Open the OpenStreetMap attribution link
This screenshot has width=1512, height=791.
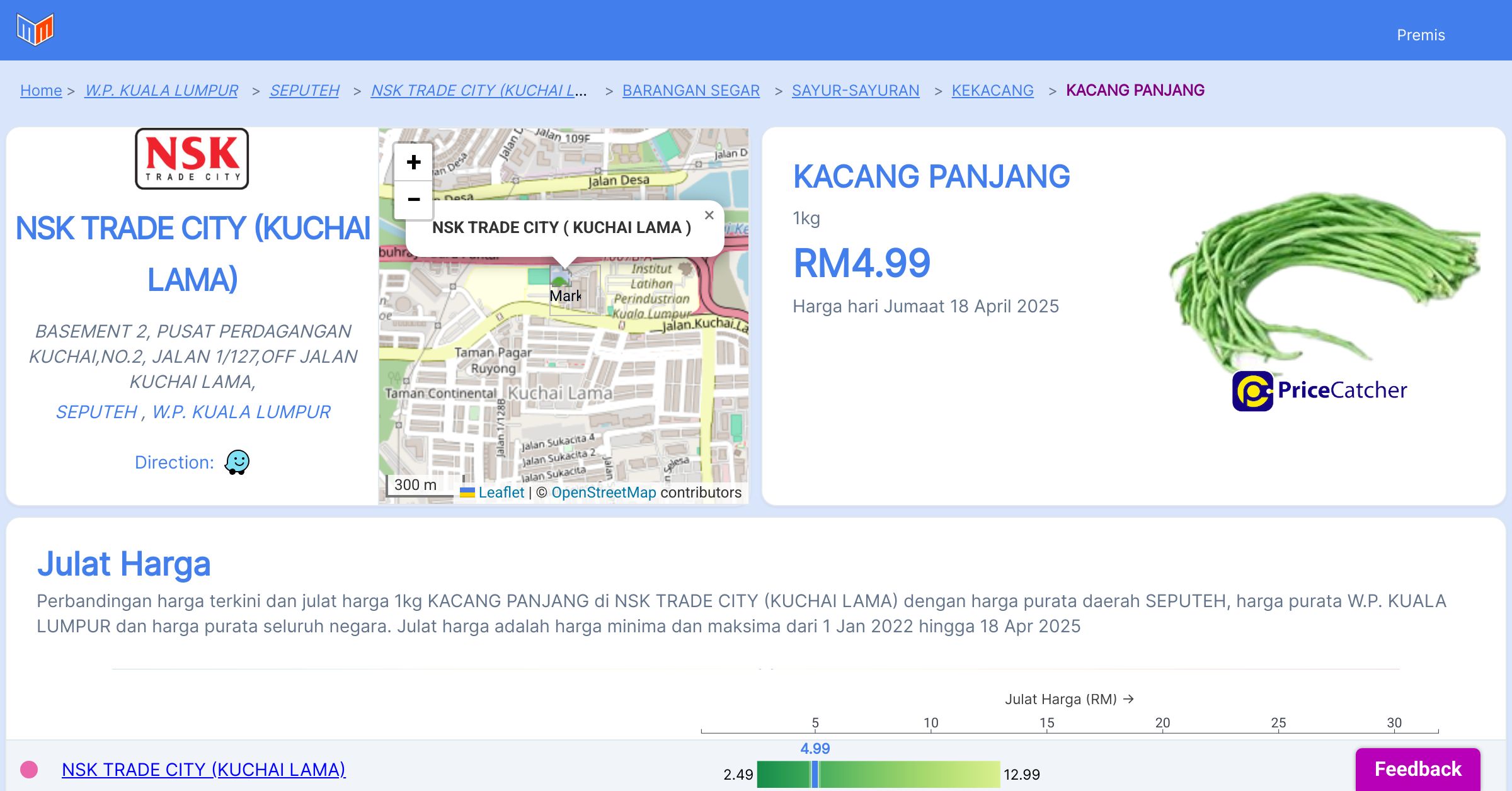click(x=604, y=492)
